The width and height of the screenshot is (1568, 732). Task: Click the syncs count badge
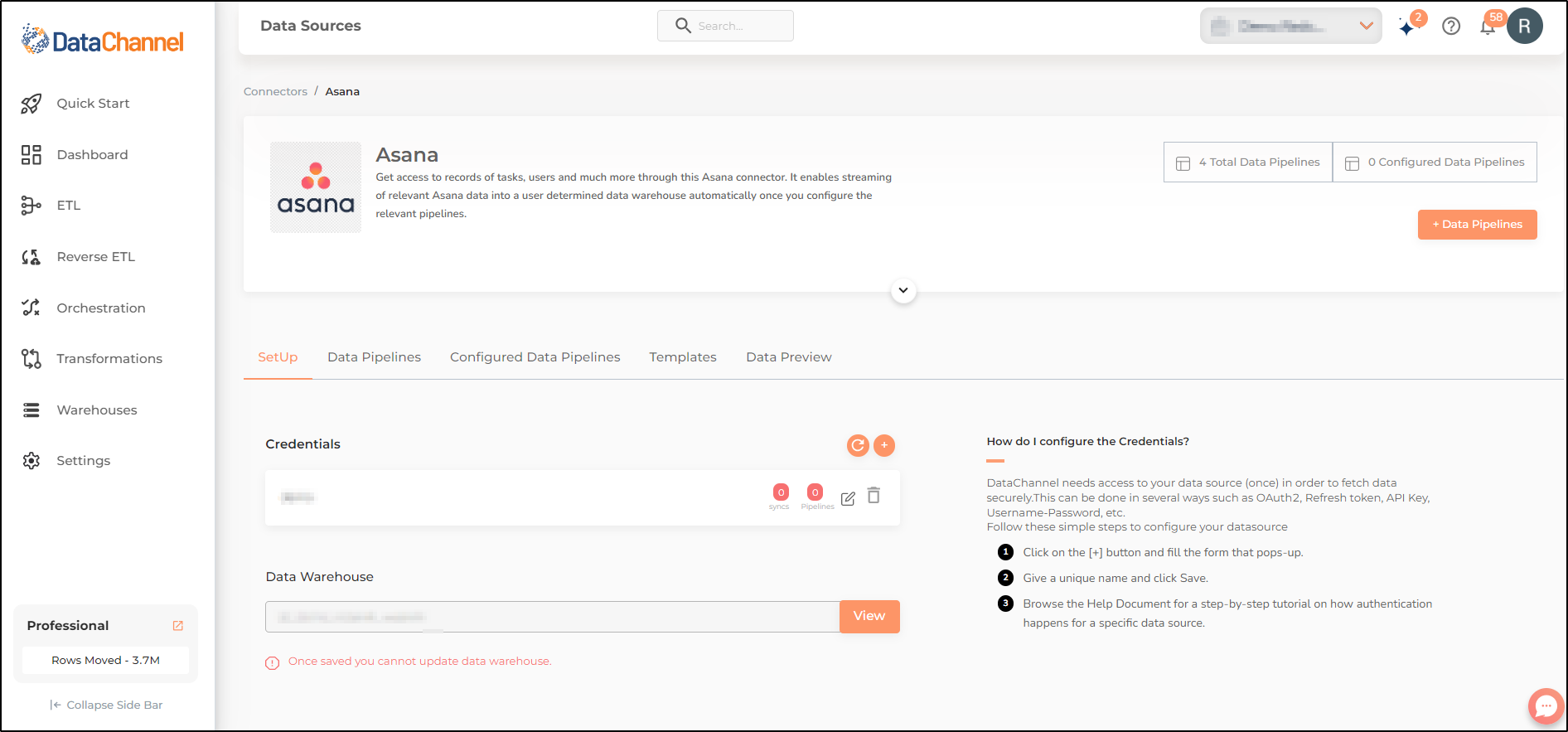tap(781, 492)
